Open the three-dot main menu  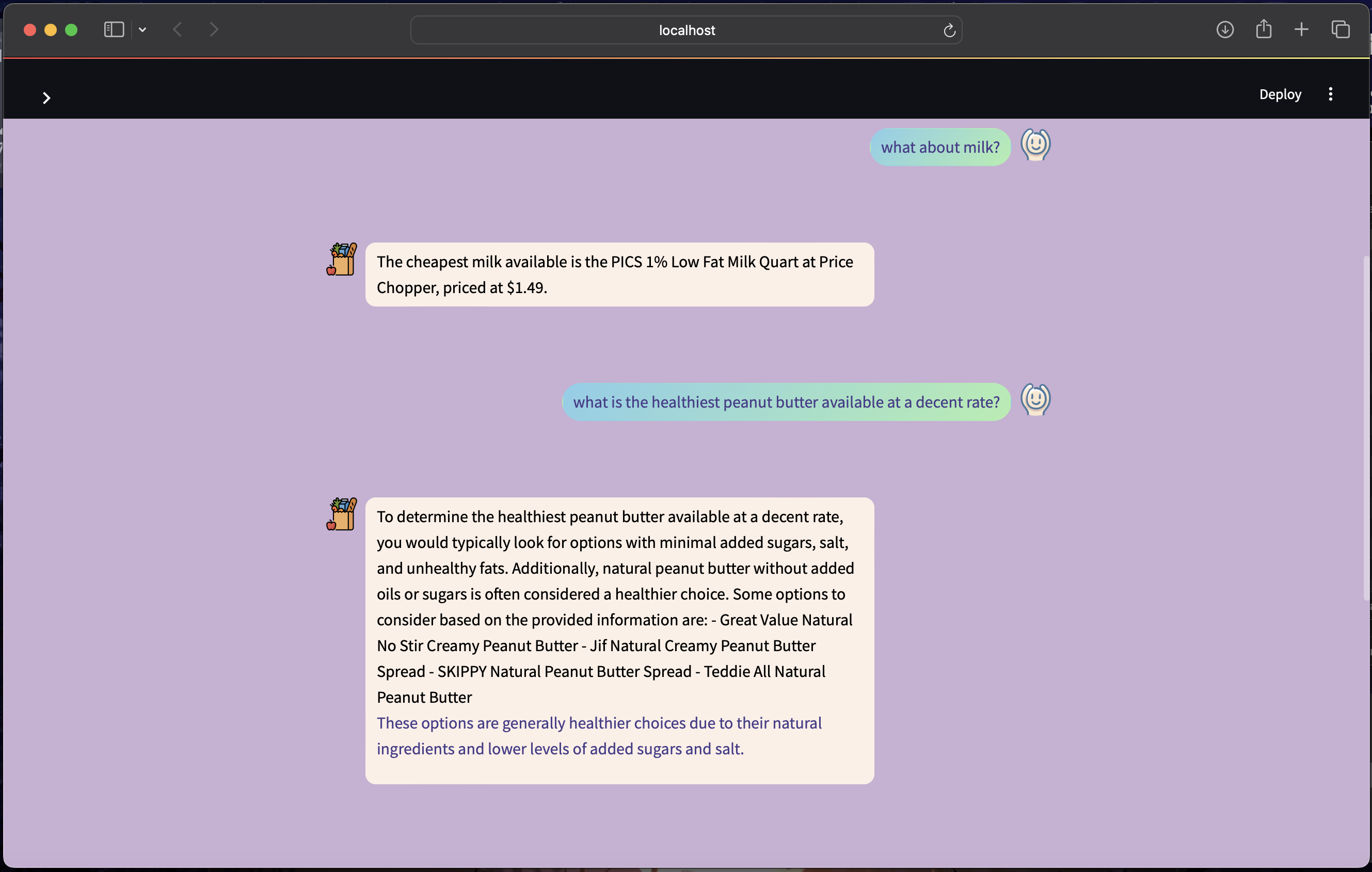pos(1330,94)
